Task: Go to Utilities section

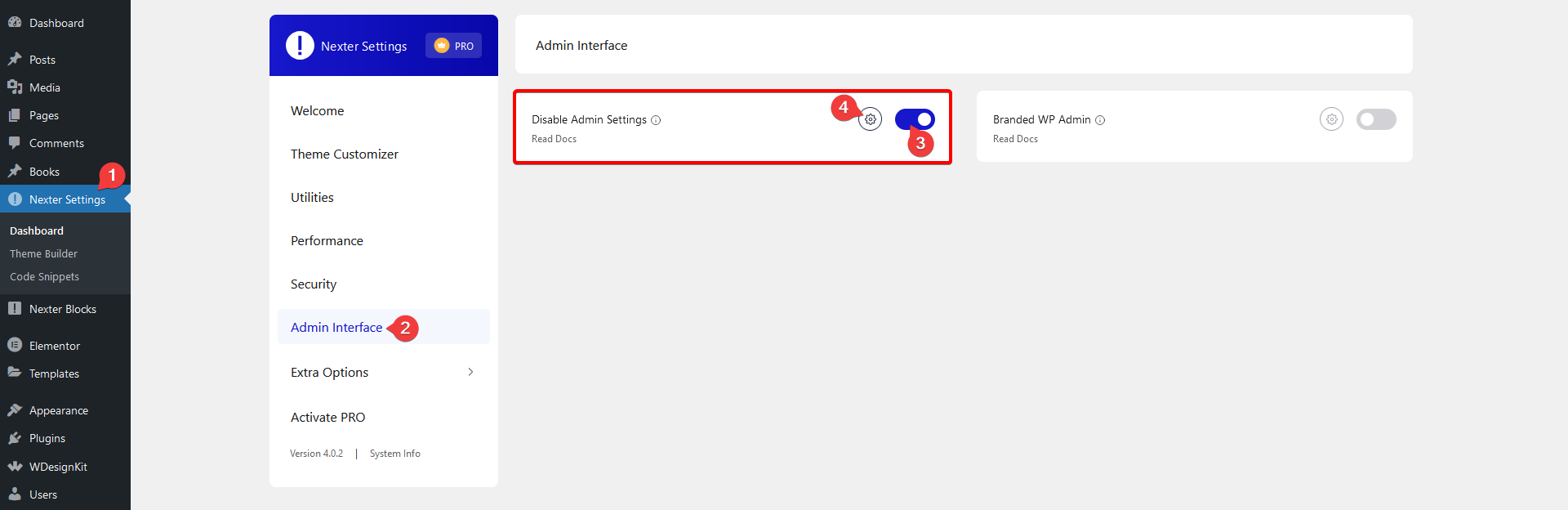Action: click(312, 197)
